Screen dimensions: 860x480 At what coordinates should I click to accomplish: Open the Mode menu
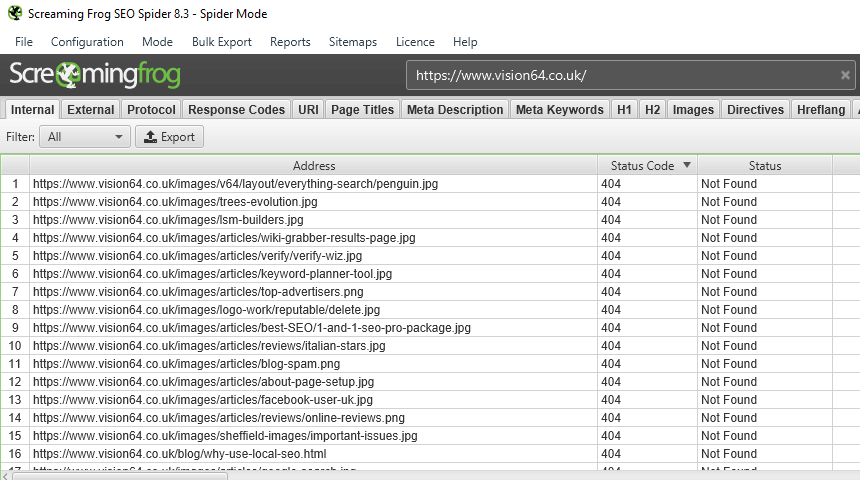click(157, 42)
